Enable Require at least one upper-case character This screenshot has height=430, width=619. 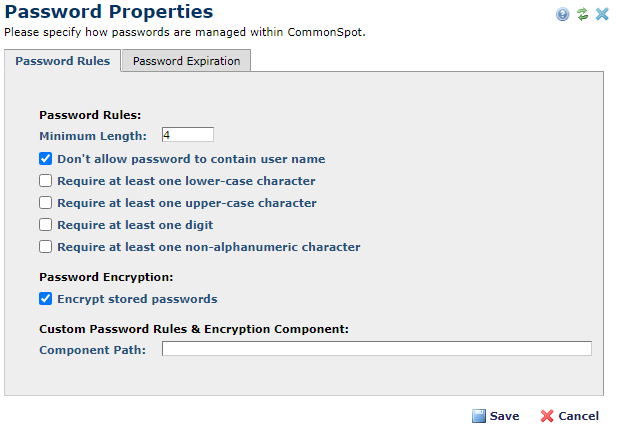tap(46, 203)
